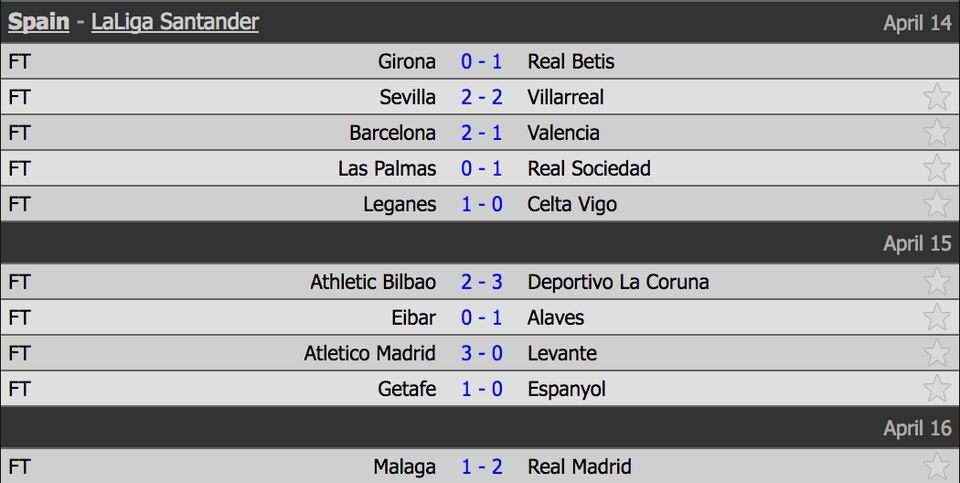Star the Getafe vs Espanyol row
Viewport: 960px width, 483px height.
pyautogui.click(x=937, y=388)
